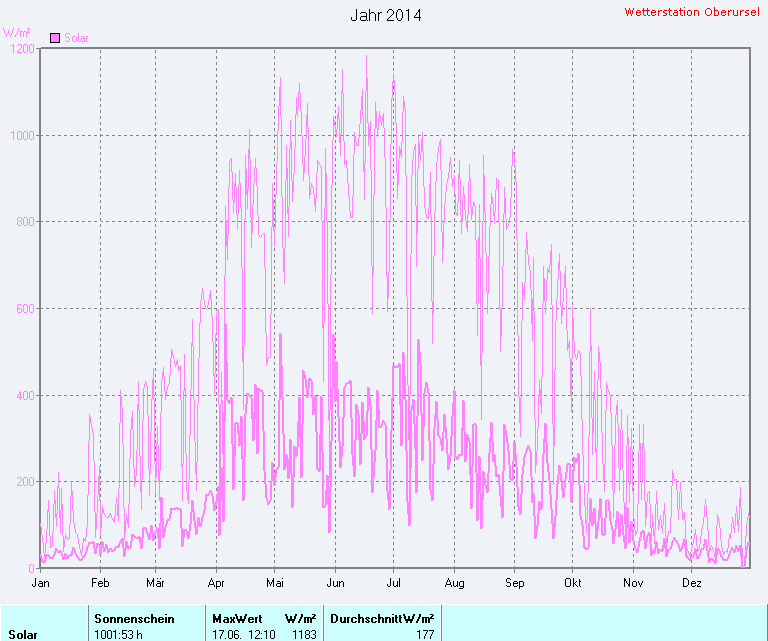Click the '177' average value cell

point(425,635)
